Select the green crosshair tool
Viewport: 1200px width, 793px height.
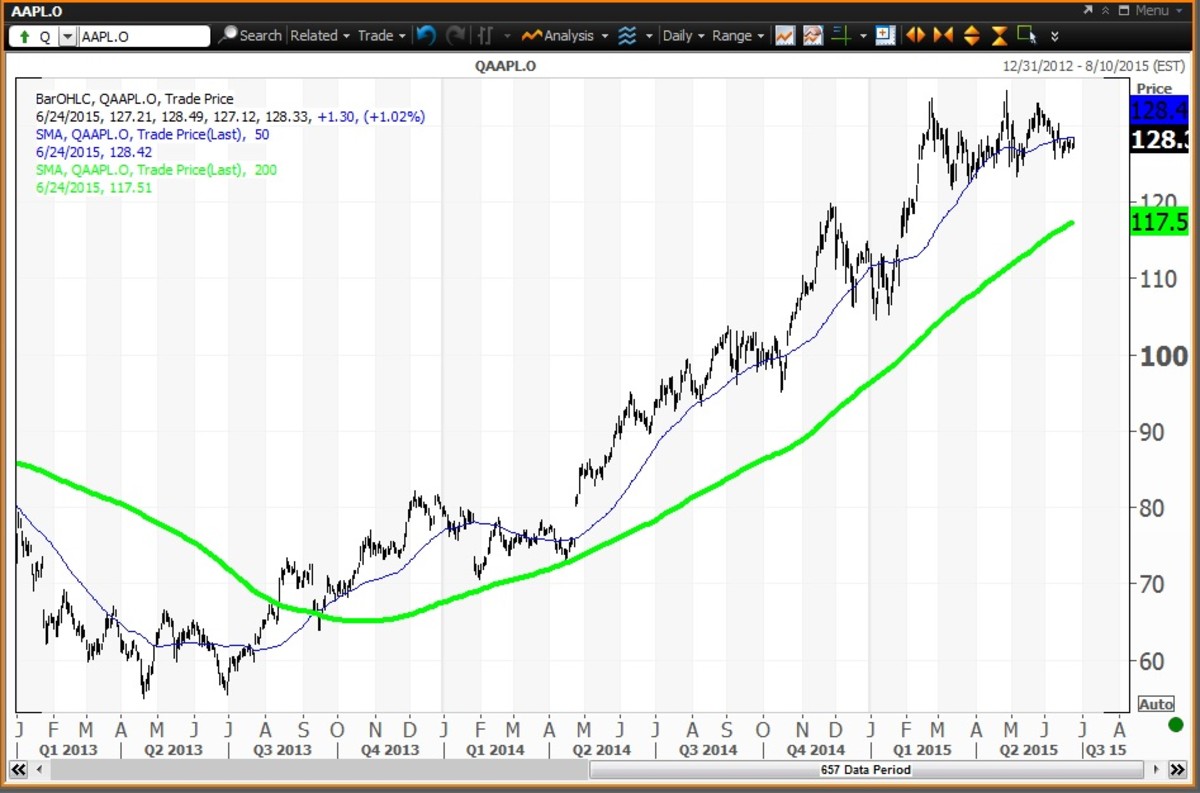[840, 35]
